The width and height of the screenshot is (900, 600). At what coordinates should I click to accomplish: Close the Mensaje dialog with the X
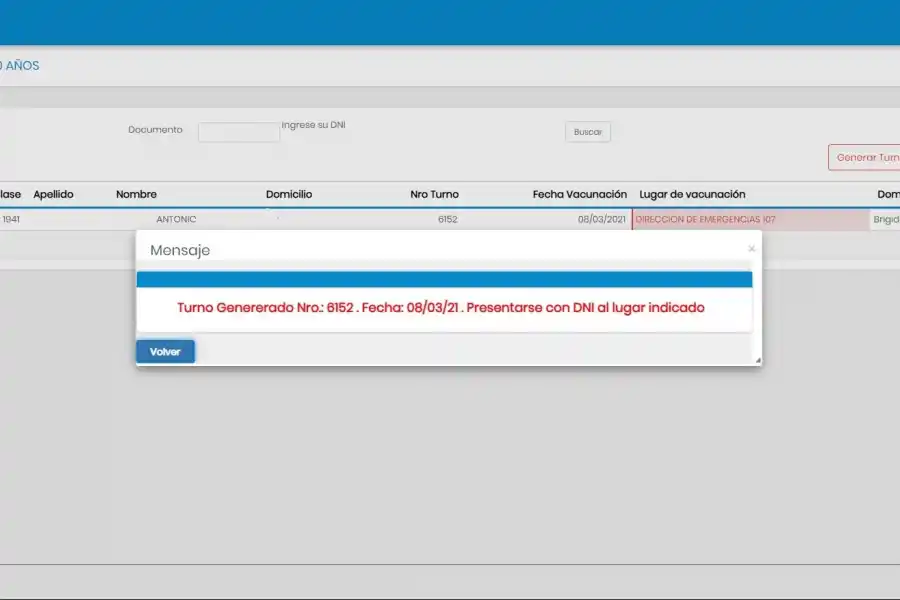751,248
